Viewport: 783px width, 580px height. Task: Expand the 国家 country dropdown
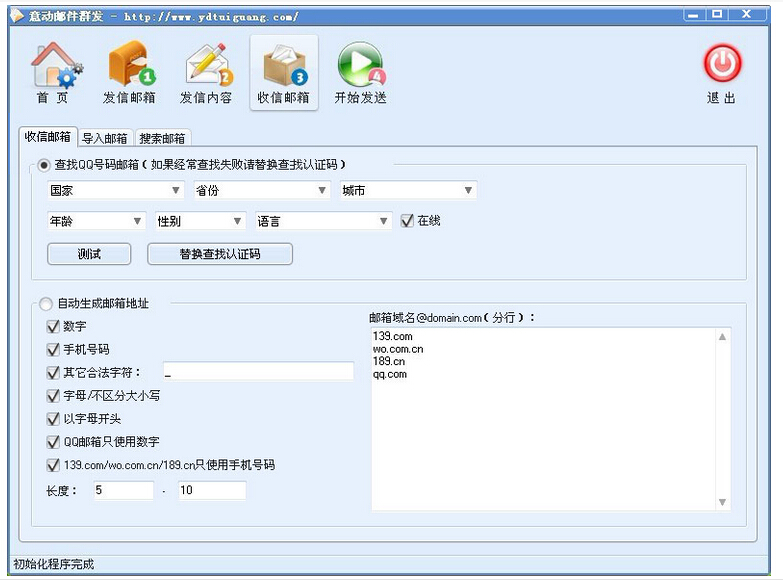115,190
